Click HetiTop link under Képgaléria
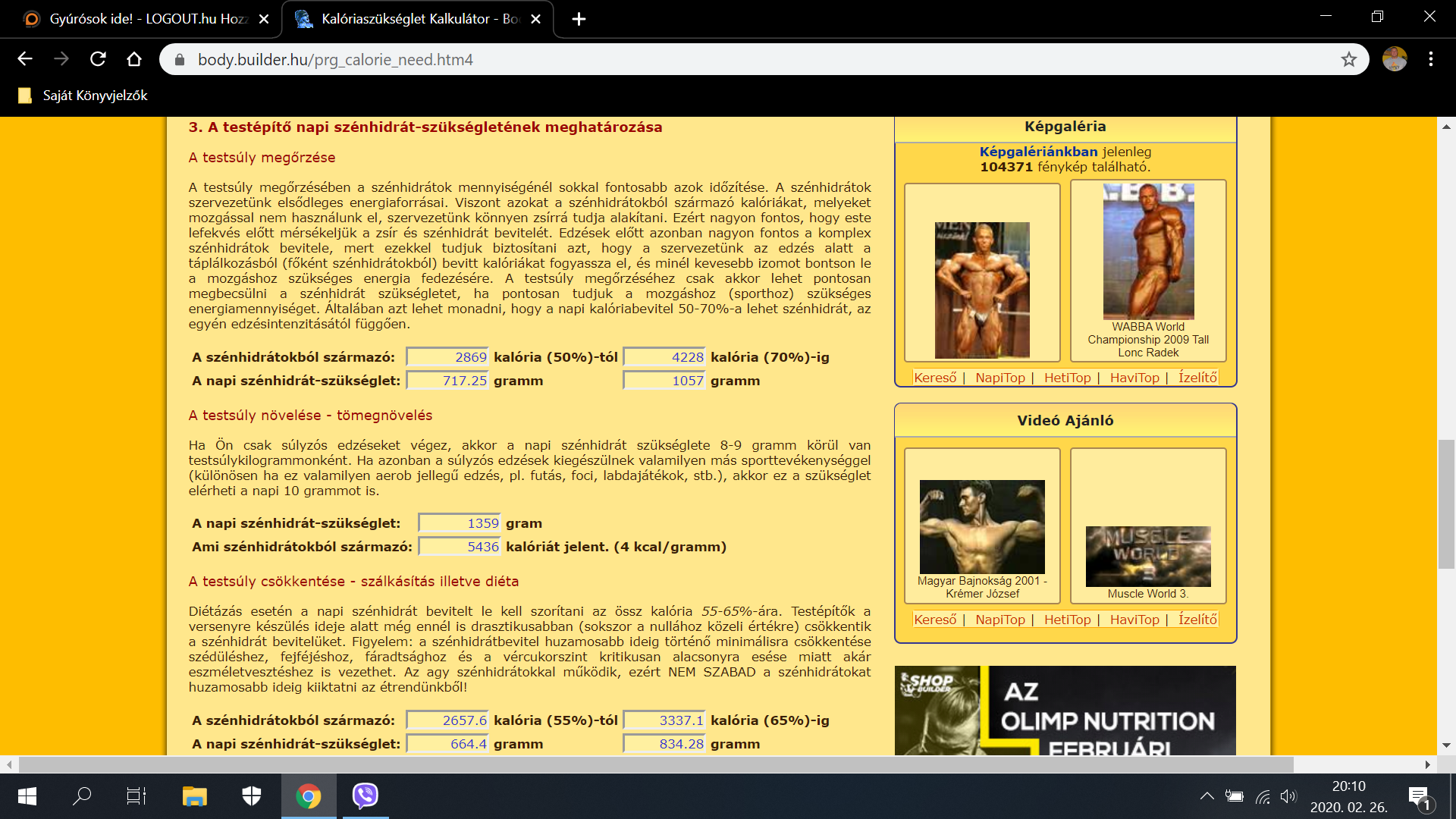Image resolution: width=1456 pixels, height=819 pixels. pos(1067,378)
